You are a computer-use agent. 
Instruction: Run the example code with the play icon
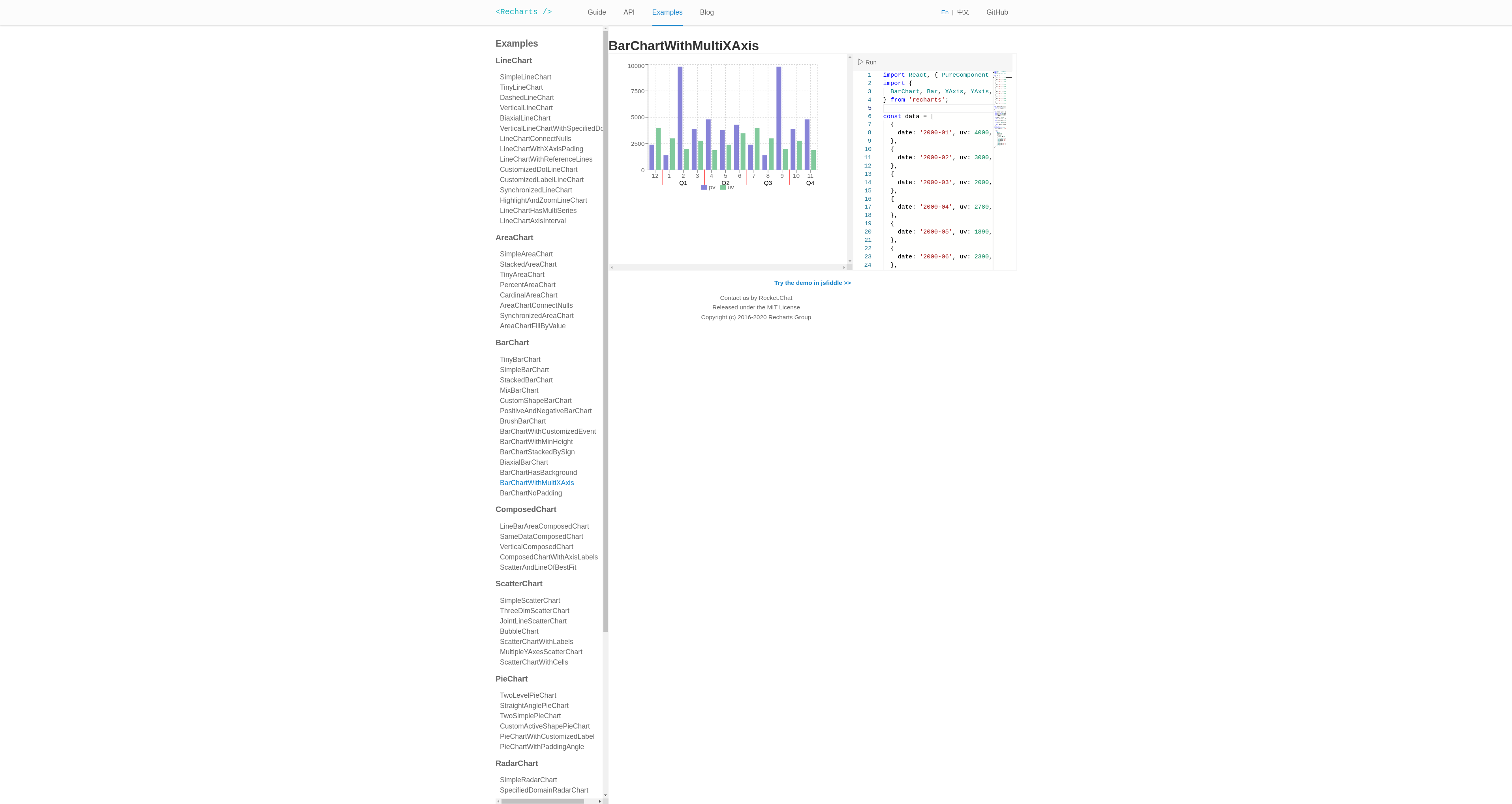[x=866, y=62]
